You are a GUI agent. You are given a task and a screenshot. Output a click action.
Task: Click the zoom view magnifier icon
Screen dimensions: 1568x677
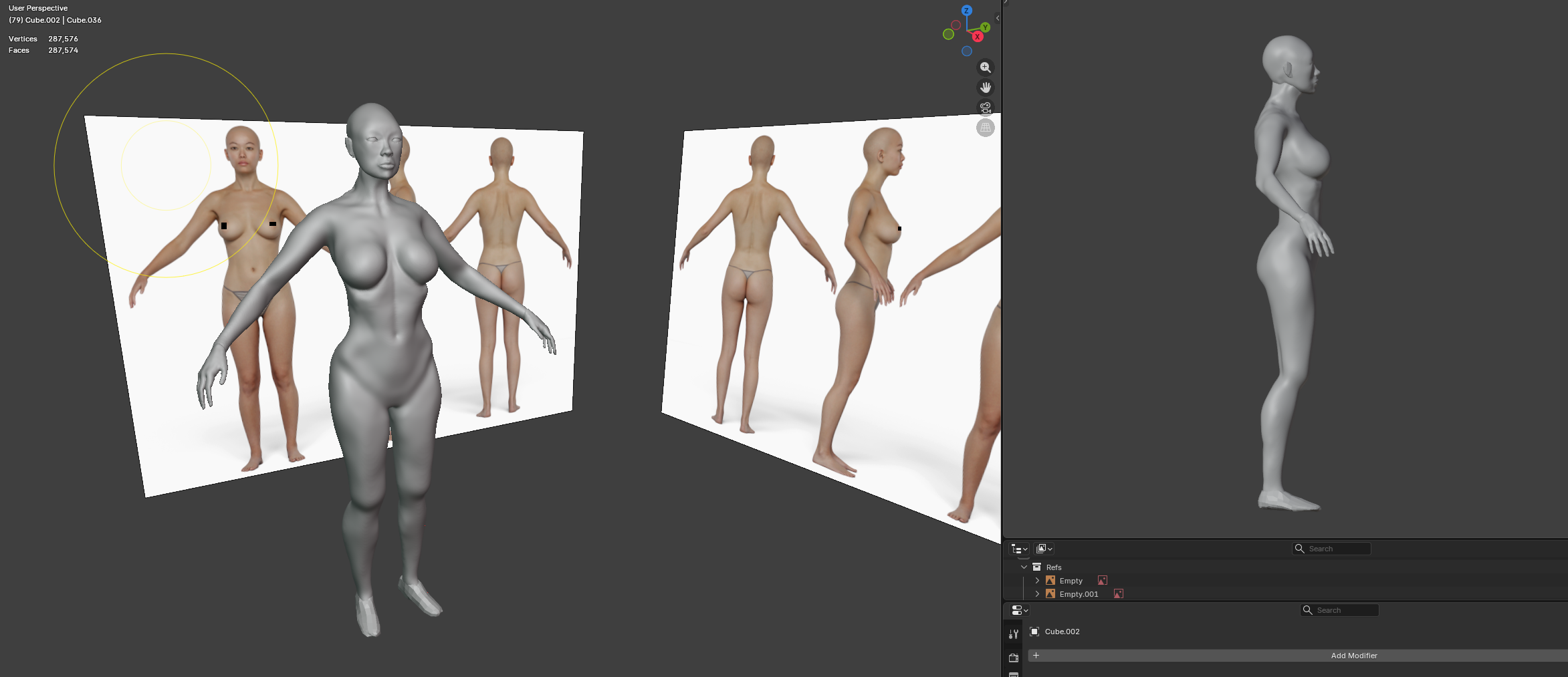pos(985,67)
